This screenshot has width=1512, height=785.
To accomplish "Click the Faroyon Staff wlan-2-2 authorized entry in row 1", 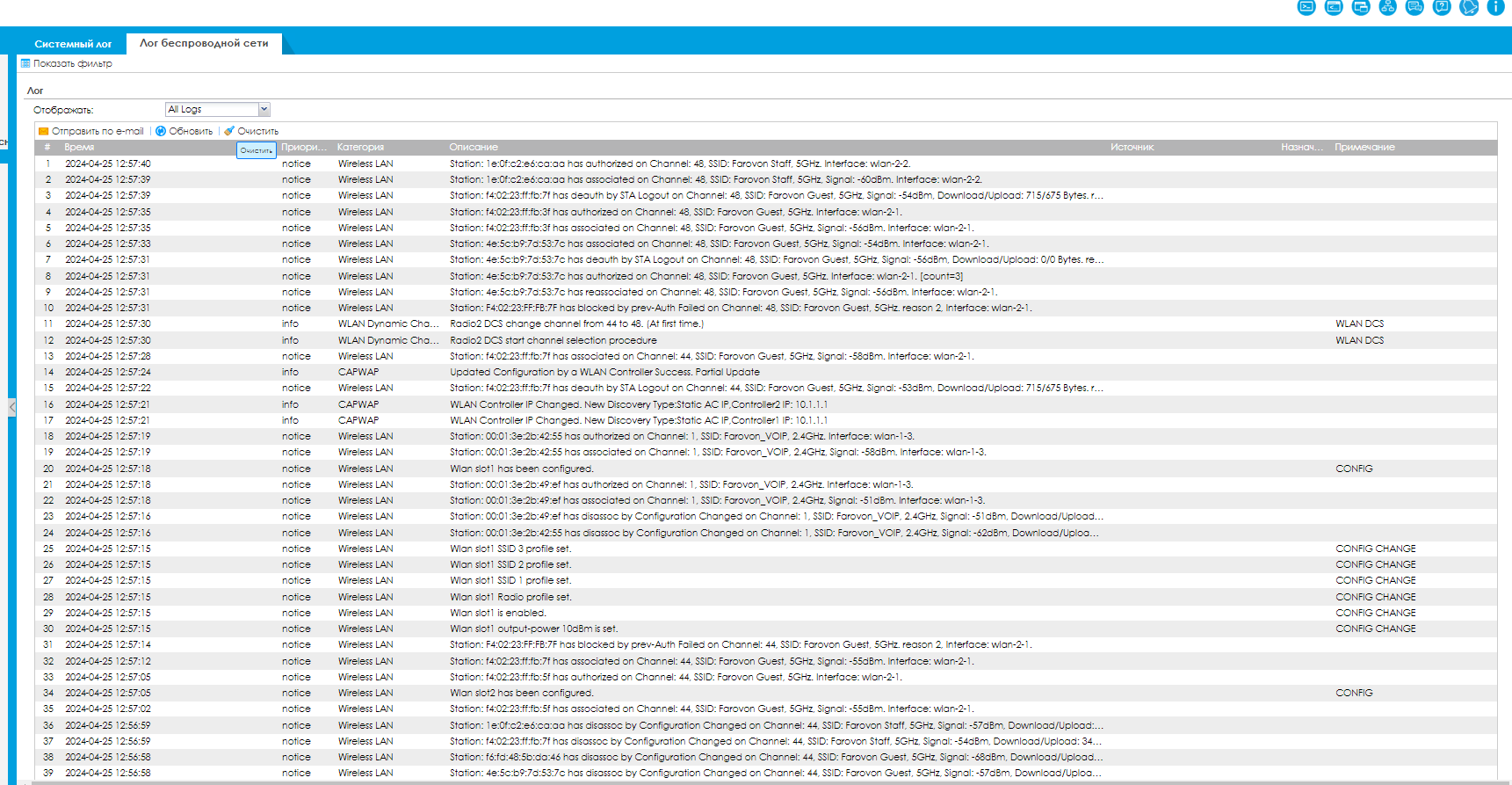I will click(x=680, y=164).
